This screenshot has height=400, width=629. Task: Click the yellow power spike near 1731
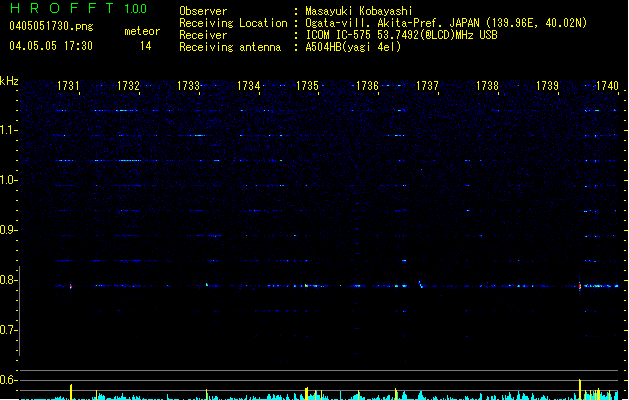tap(71, 392)
